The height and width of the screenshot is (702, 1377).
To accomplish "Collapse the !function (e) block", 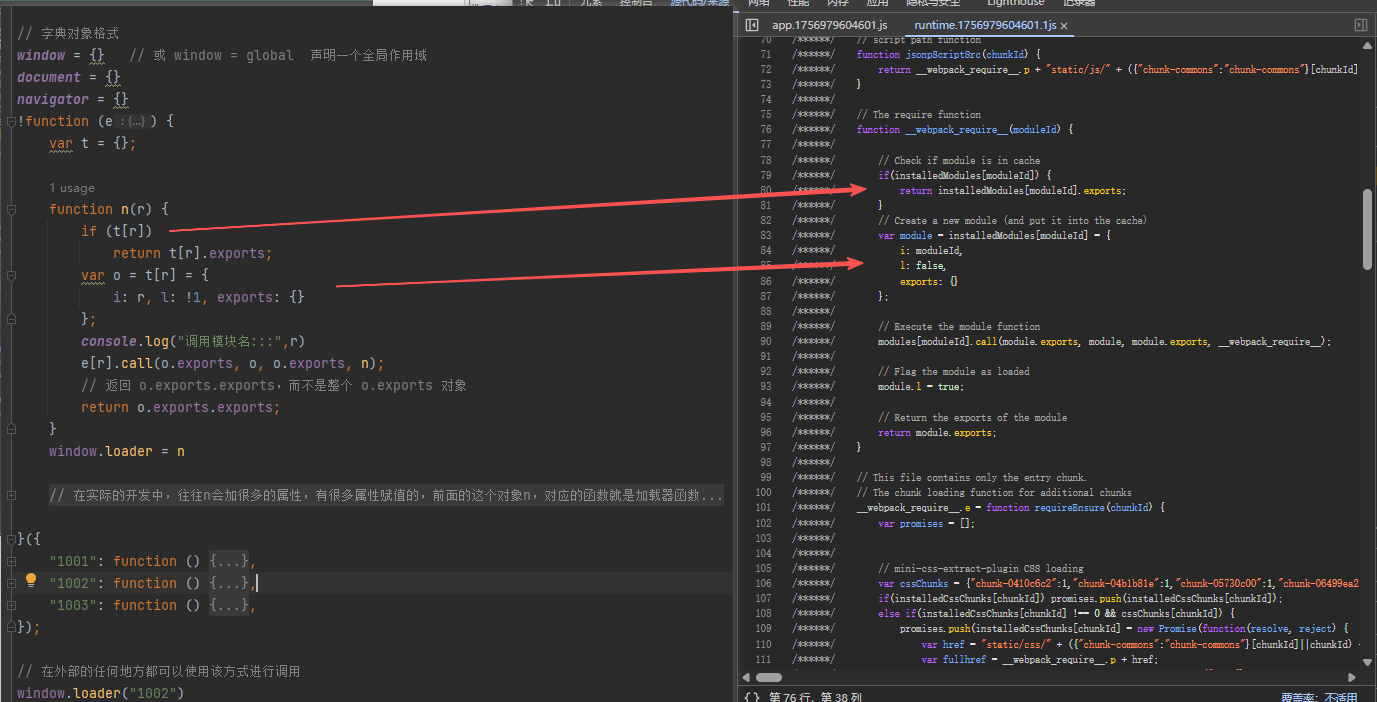I will point(10,122).
